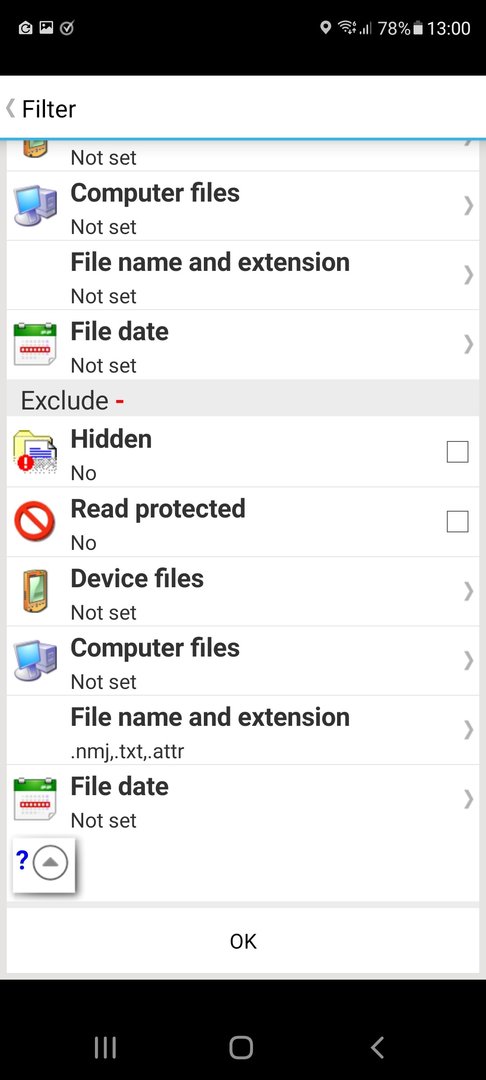This screenshot has width=486, height=1080.
Task: Tap the Hidden files folder icon
Action: (x=34, y=452)
